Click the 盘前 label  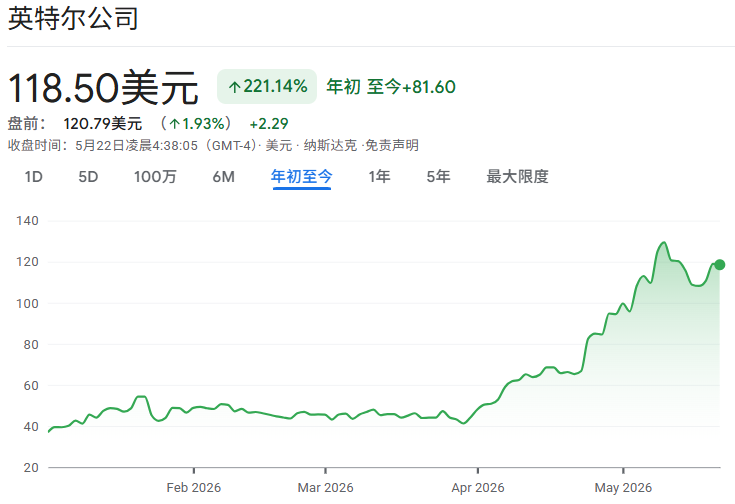tap(27, 124)
